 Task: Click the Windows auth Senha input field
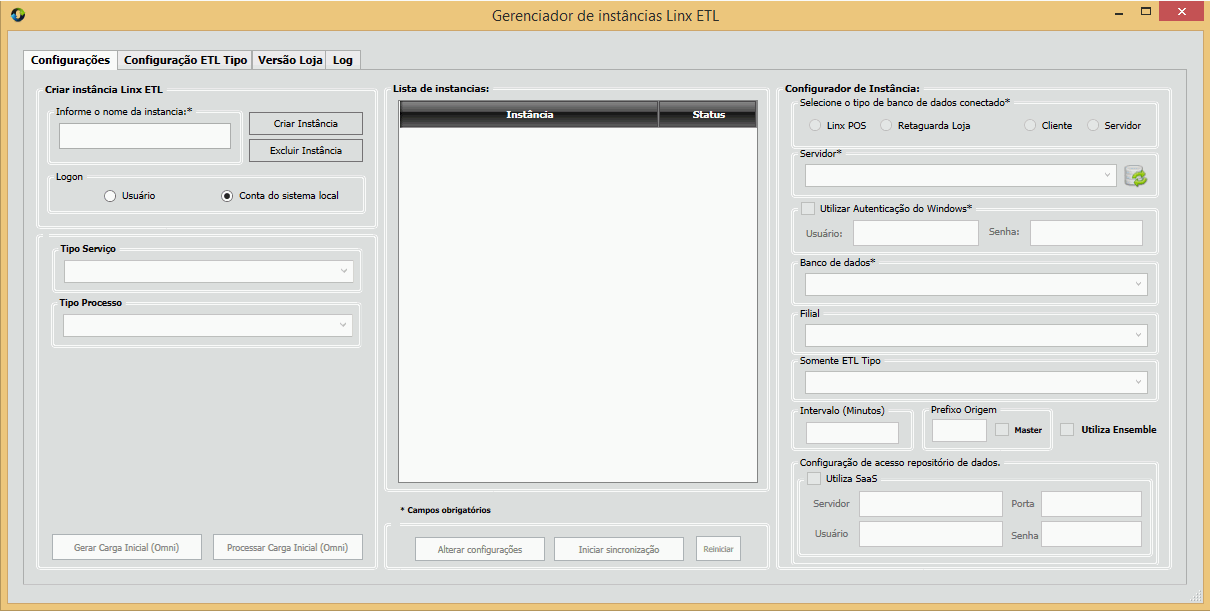tap(1086, 233)
